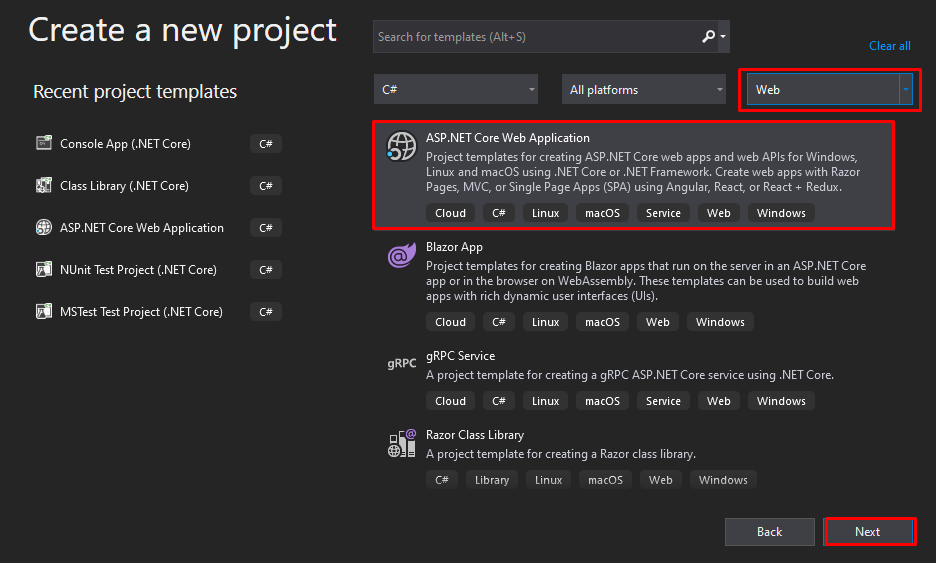
Task: Click the Cloud tag under gRPC Service
Action: tap(450, 401)
